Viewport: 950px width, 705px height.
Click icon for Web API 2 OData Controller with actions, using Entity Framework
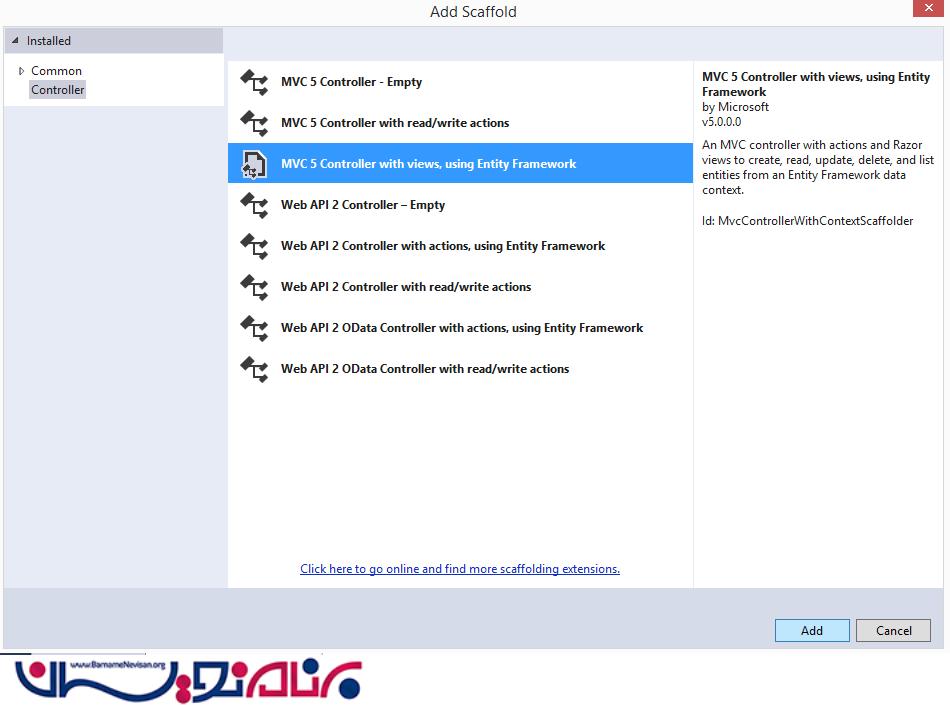point(254,328)
